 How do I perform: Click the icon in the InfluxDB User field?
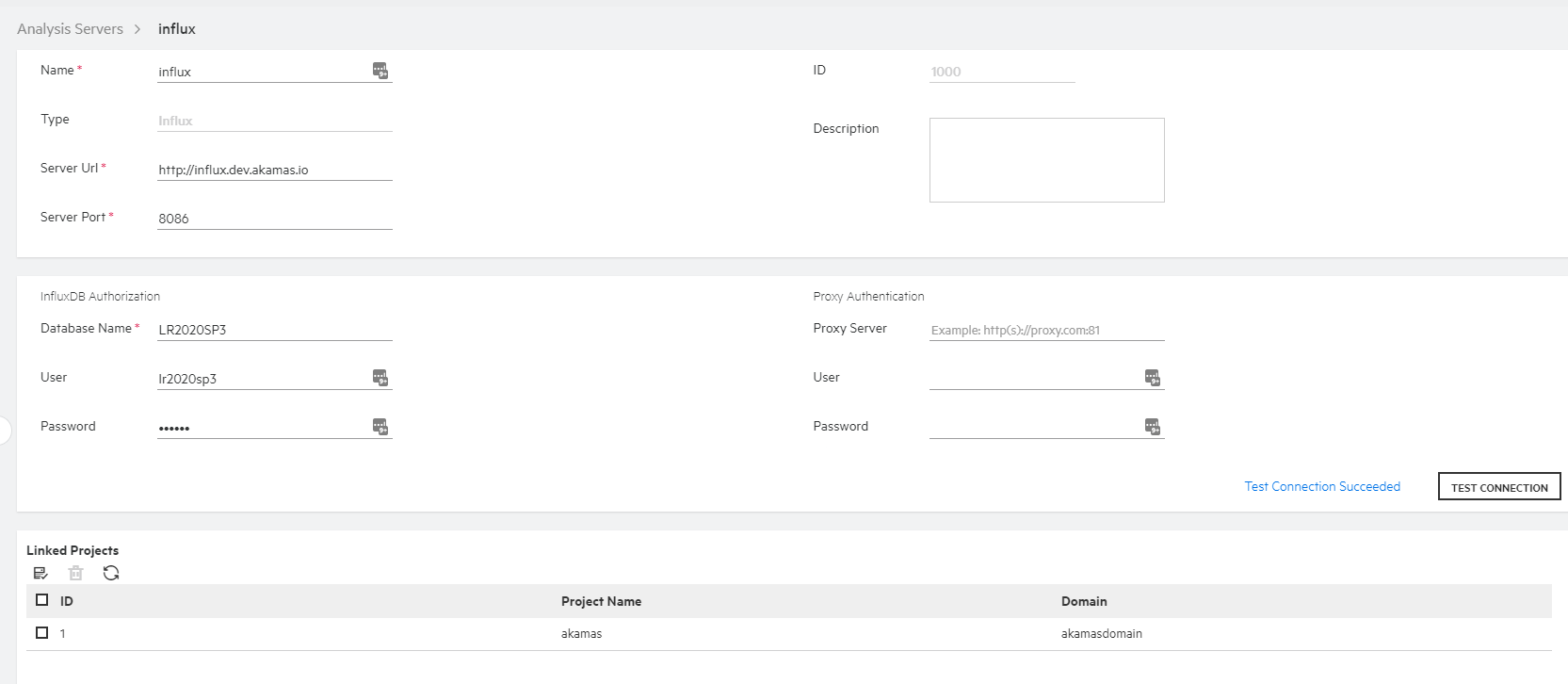tap(380, 378)
